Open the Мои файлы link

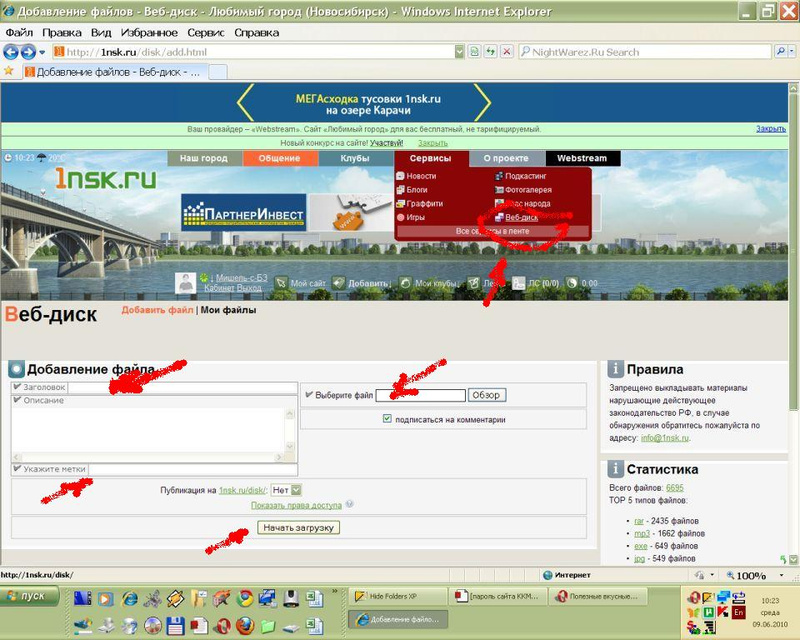pos(228,310)
